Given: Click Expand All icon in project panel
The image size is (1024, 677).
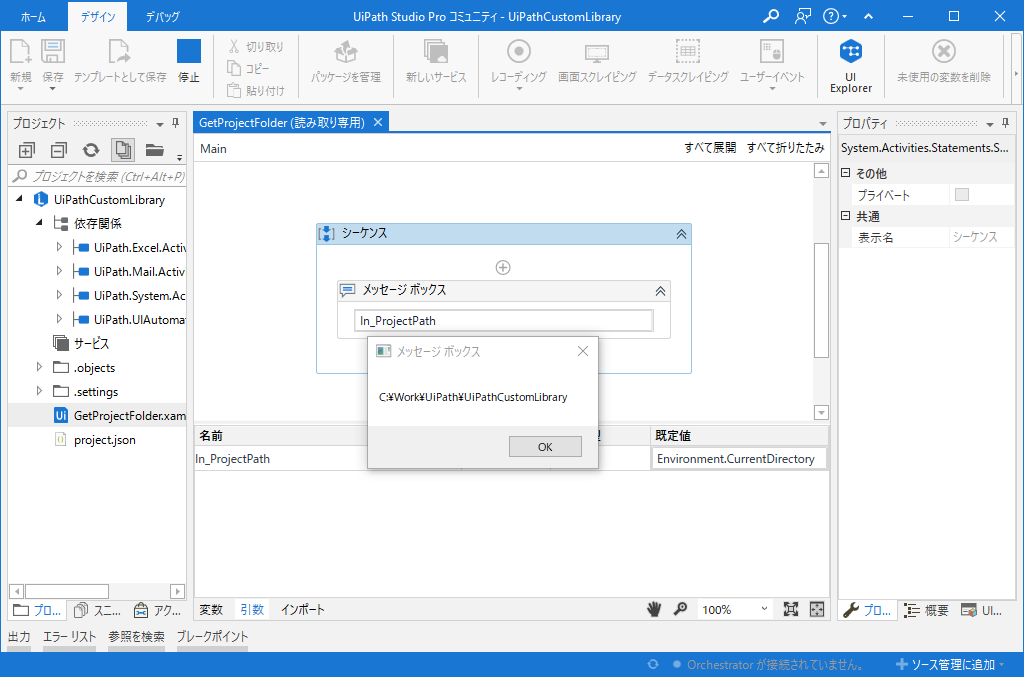Looking at the screenshot, I should point(26,151).
